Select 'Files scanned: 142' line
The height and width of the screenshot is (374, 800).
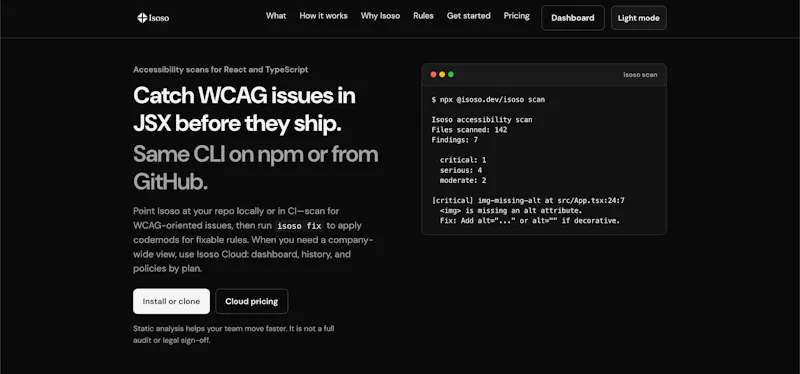pos(469,130)
